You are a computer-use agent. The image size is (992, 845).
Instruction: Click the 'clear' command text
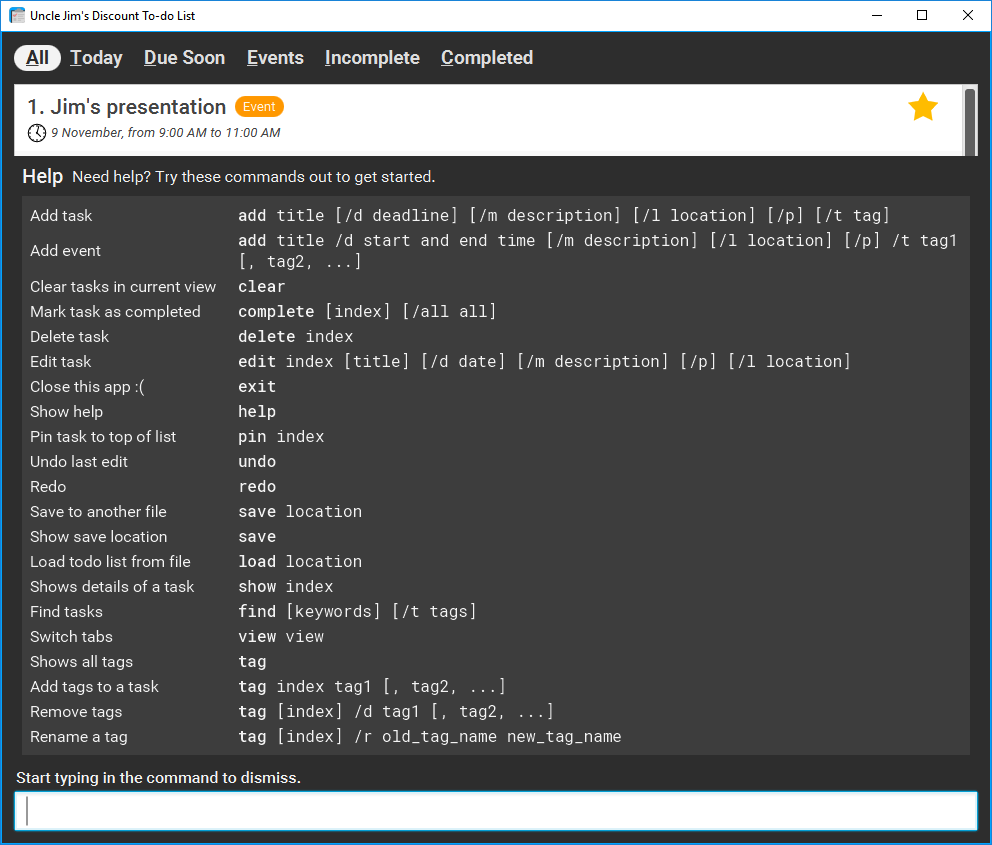[262, 287]
